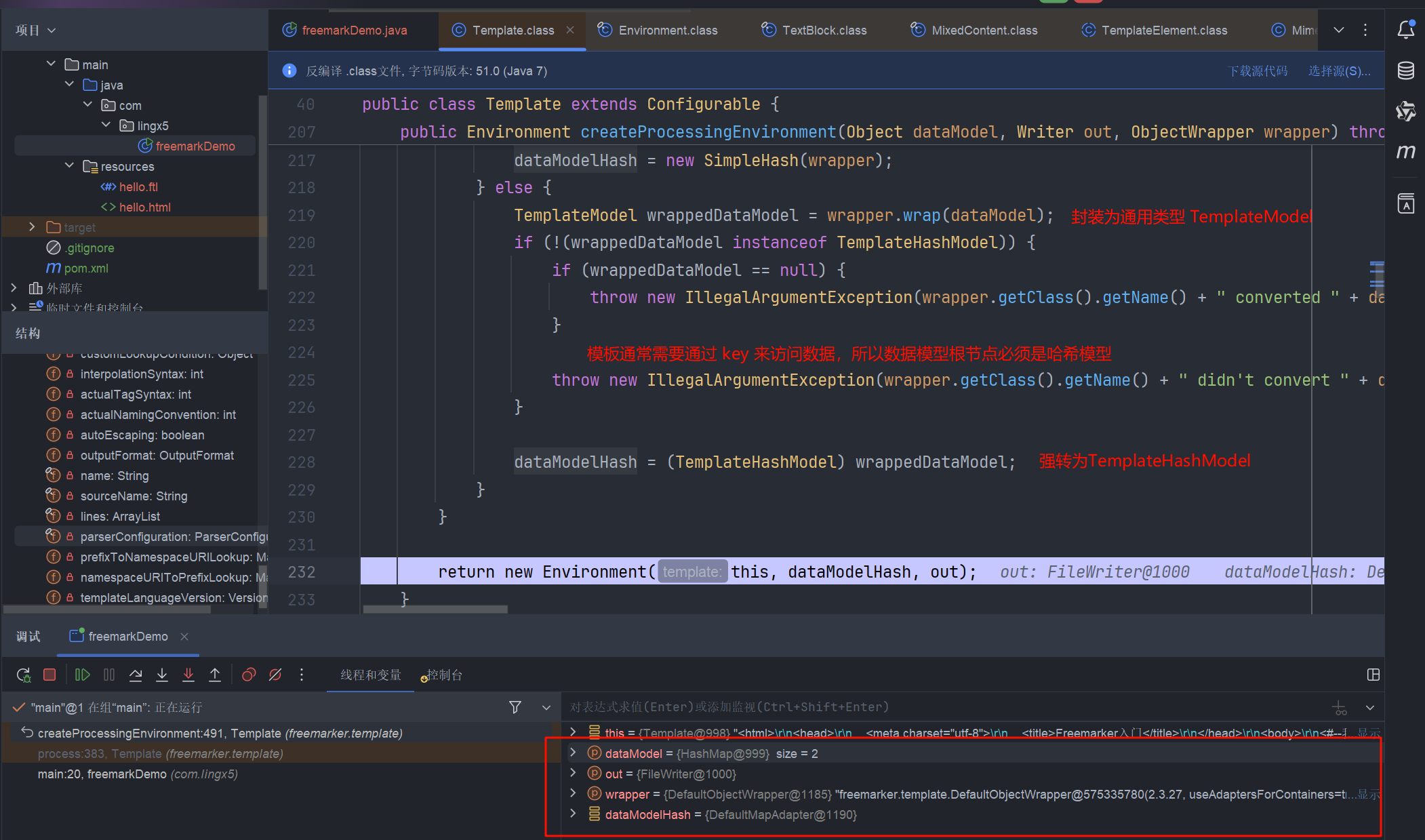Expand the dataModel variable node
The height and width of the screenshot is (840, 1425).
574,753
